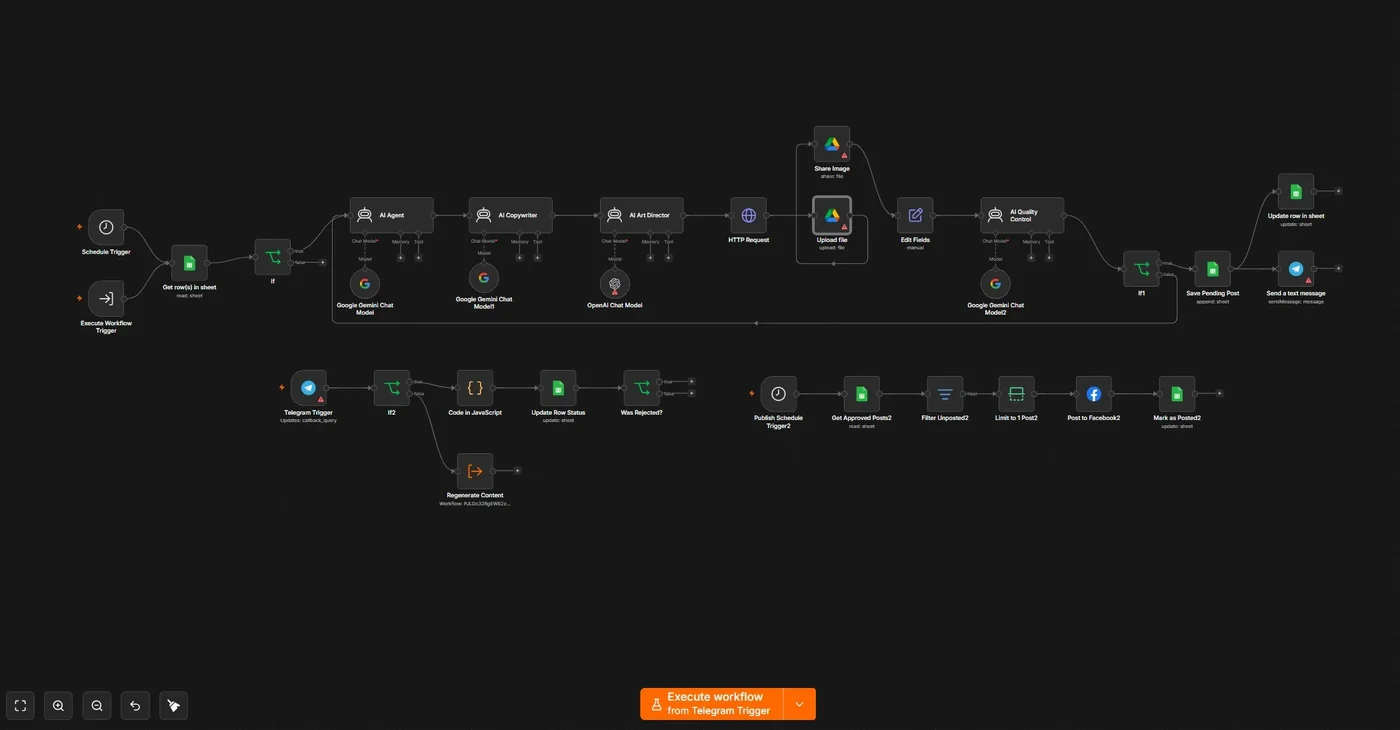
Task: Open the Update Row Status node
Action: click(558, 388)
